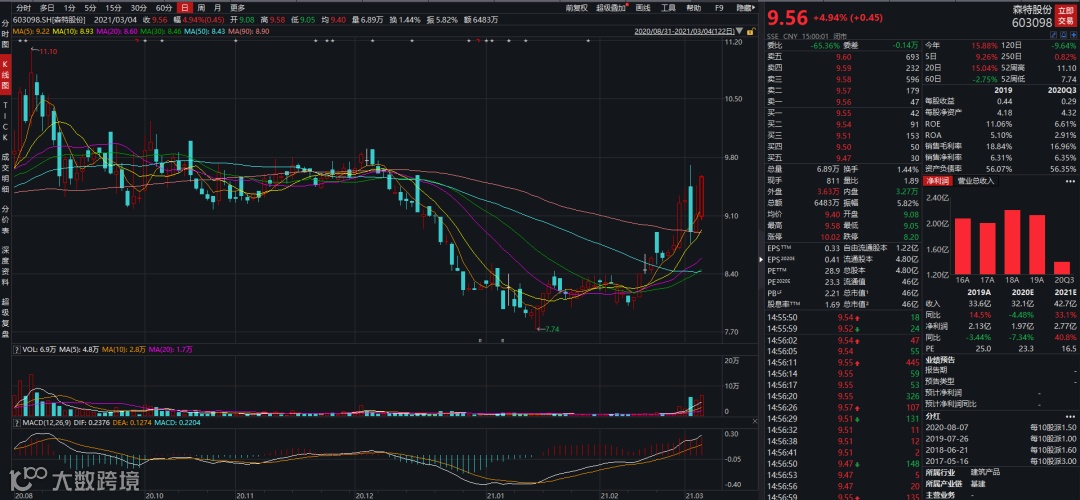The image size is (1080, 500).
Task: Open the 工具 tools menu
Action: coord(668,8)
